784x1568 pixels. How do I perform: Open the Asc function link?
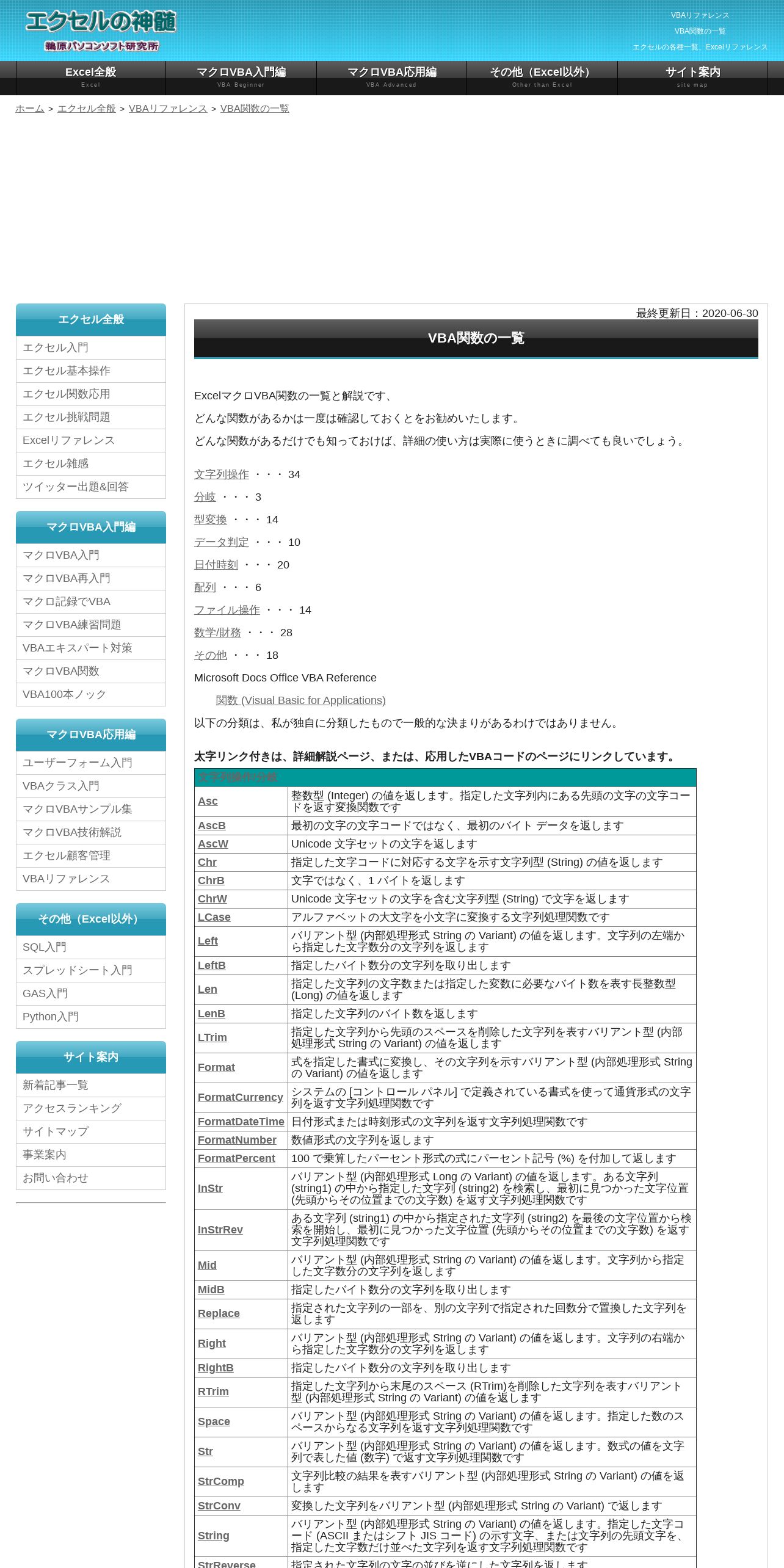208,801
